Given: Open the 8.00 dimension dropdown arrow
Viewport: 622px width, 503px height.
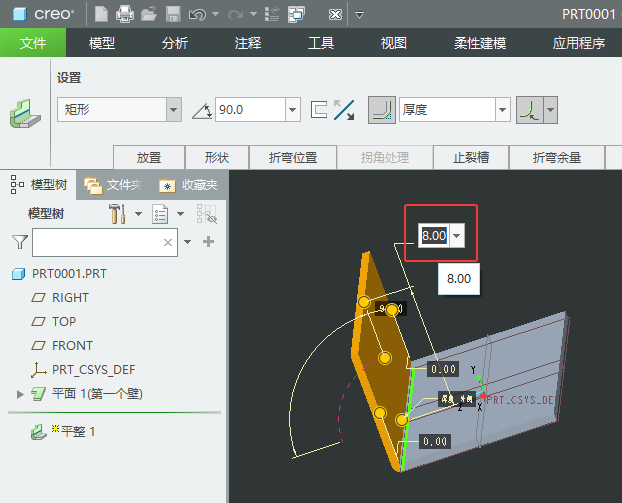Looking at the screenshot, I should 457,236.
